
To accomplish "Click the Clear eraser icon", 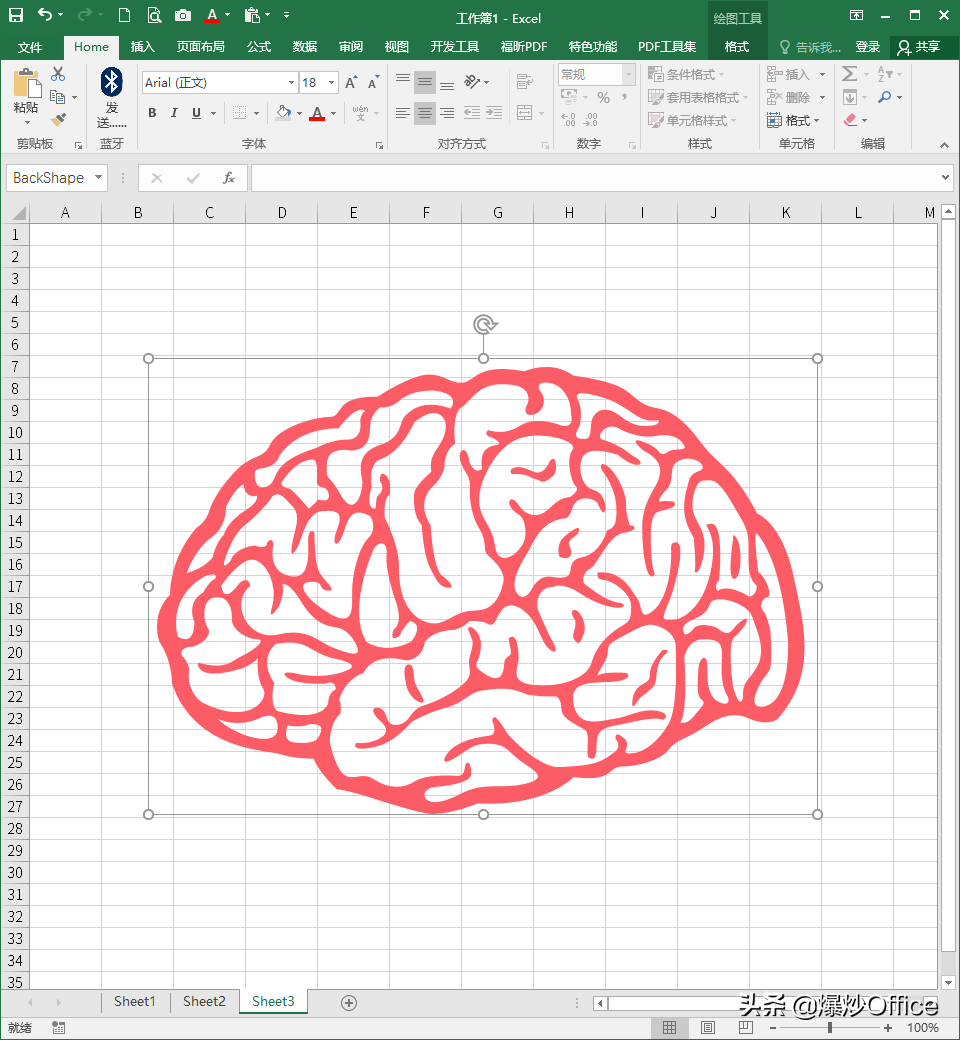I will pos(850,120).
